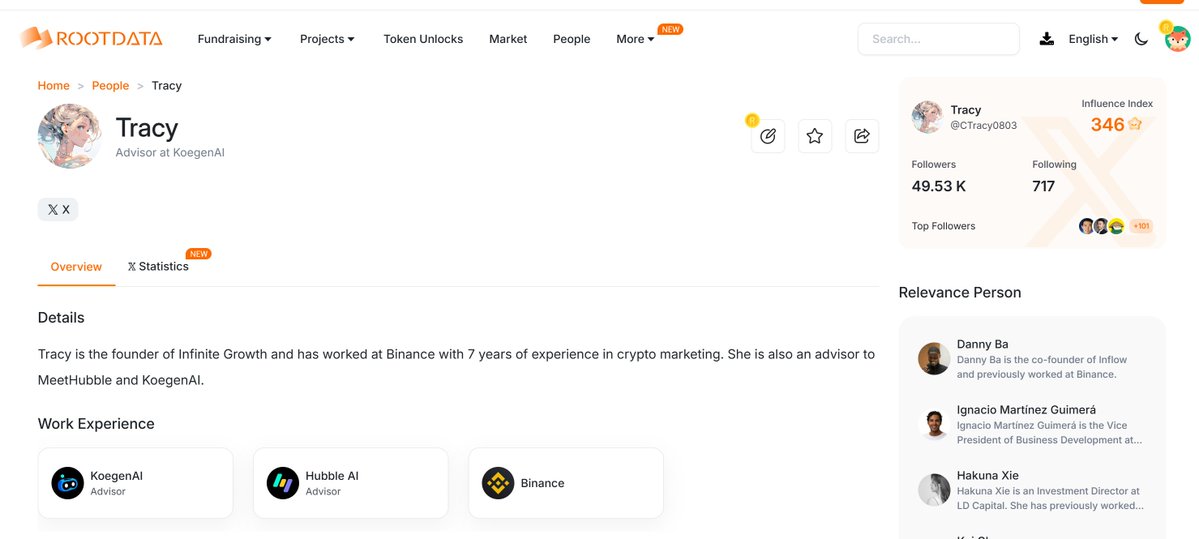Click the RootData logo
This screenshot has height=539, width=1199.
[91, 38]
